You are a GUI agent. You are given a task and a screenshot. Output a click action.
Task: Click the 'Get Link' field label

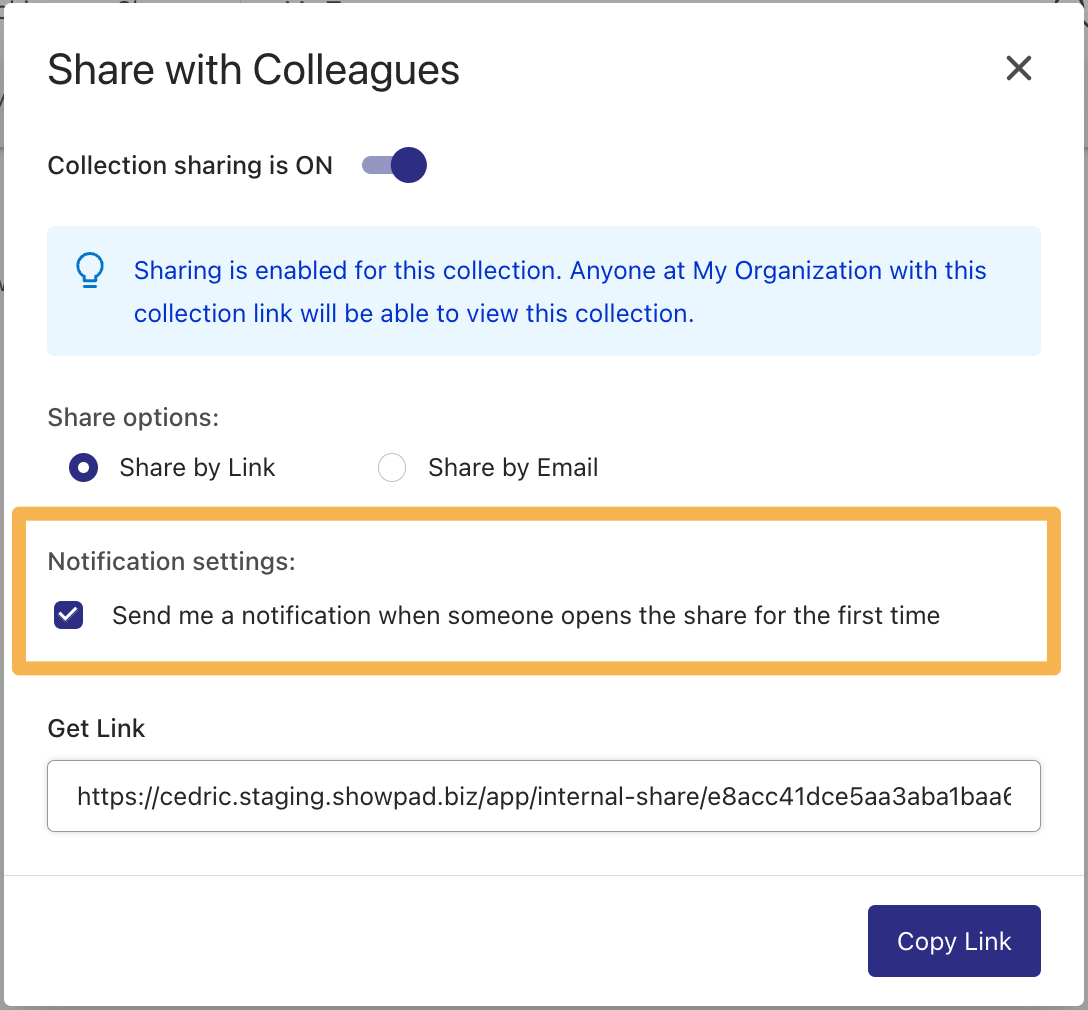pos(96,728)
